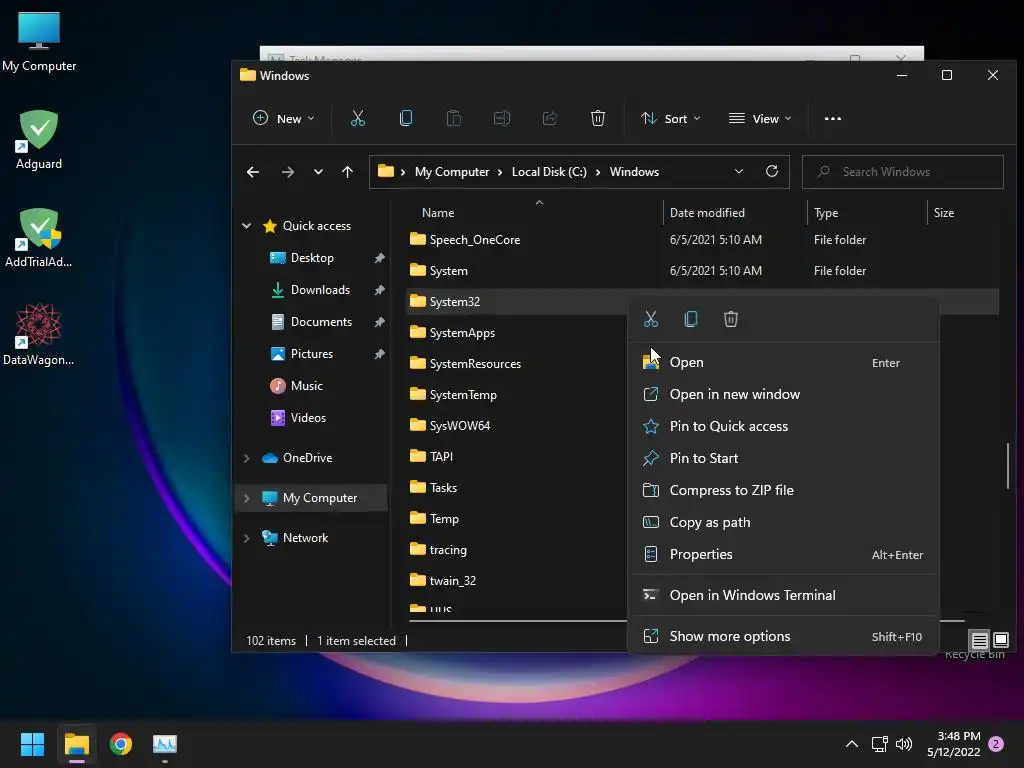The width and height of the screenshot is (1024, 768).
Task: Click Local Disk (C:) breadcrumb
Action: coord(549,172)
